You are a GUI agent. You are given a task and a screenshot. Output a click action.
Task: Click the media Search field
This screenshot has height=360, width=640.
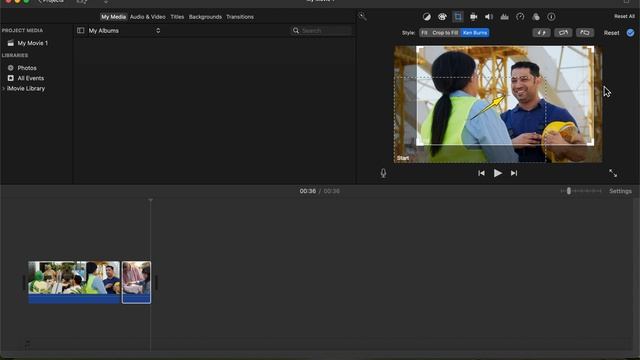(x=322, y=31)
